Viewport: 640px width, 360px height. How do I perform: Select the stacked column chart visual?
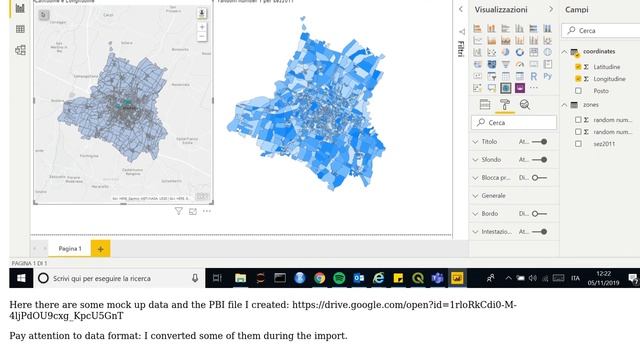point(491,28)
